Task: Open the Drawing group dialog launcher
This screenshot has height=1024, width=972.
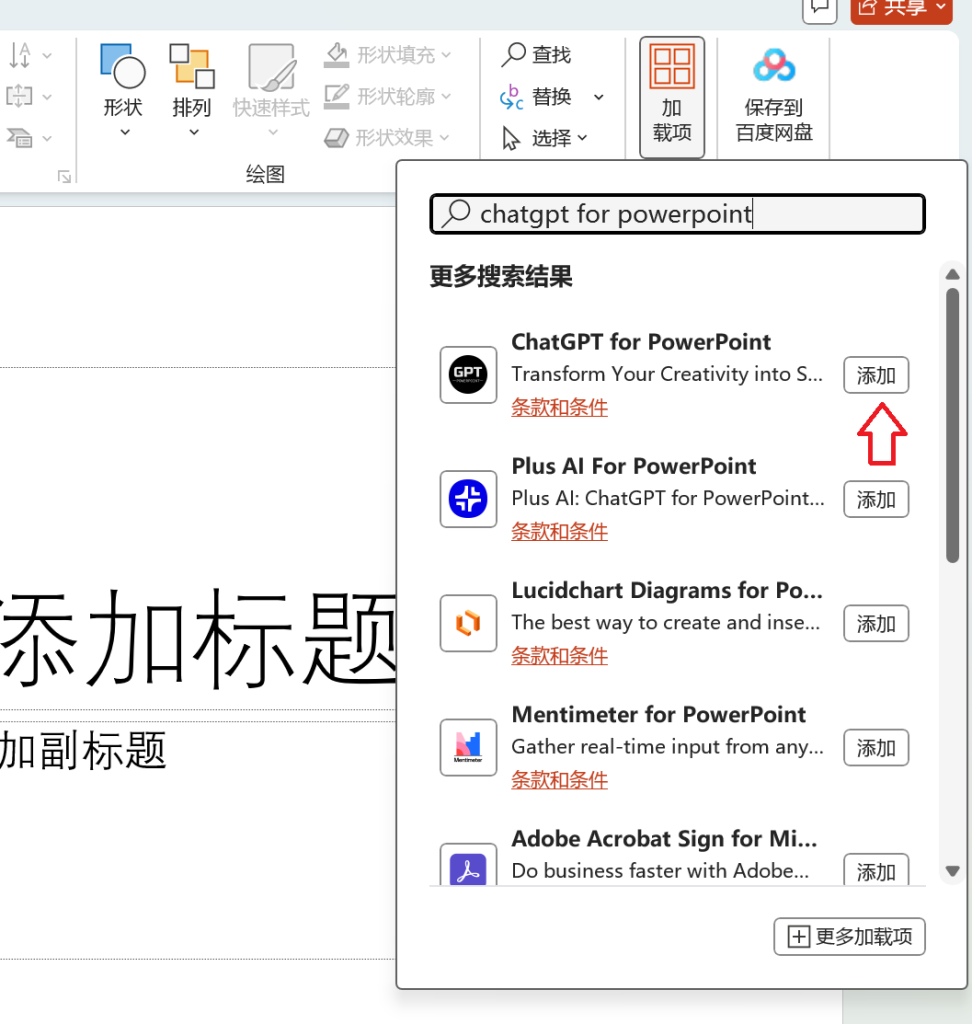Action: pos(64,176)
